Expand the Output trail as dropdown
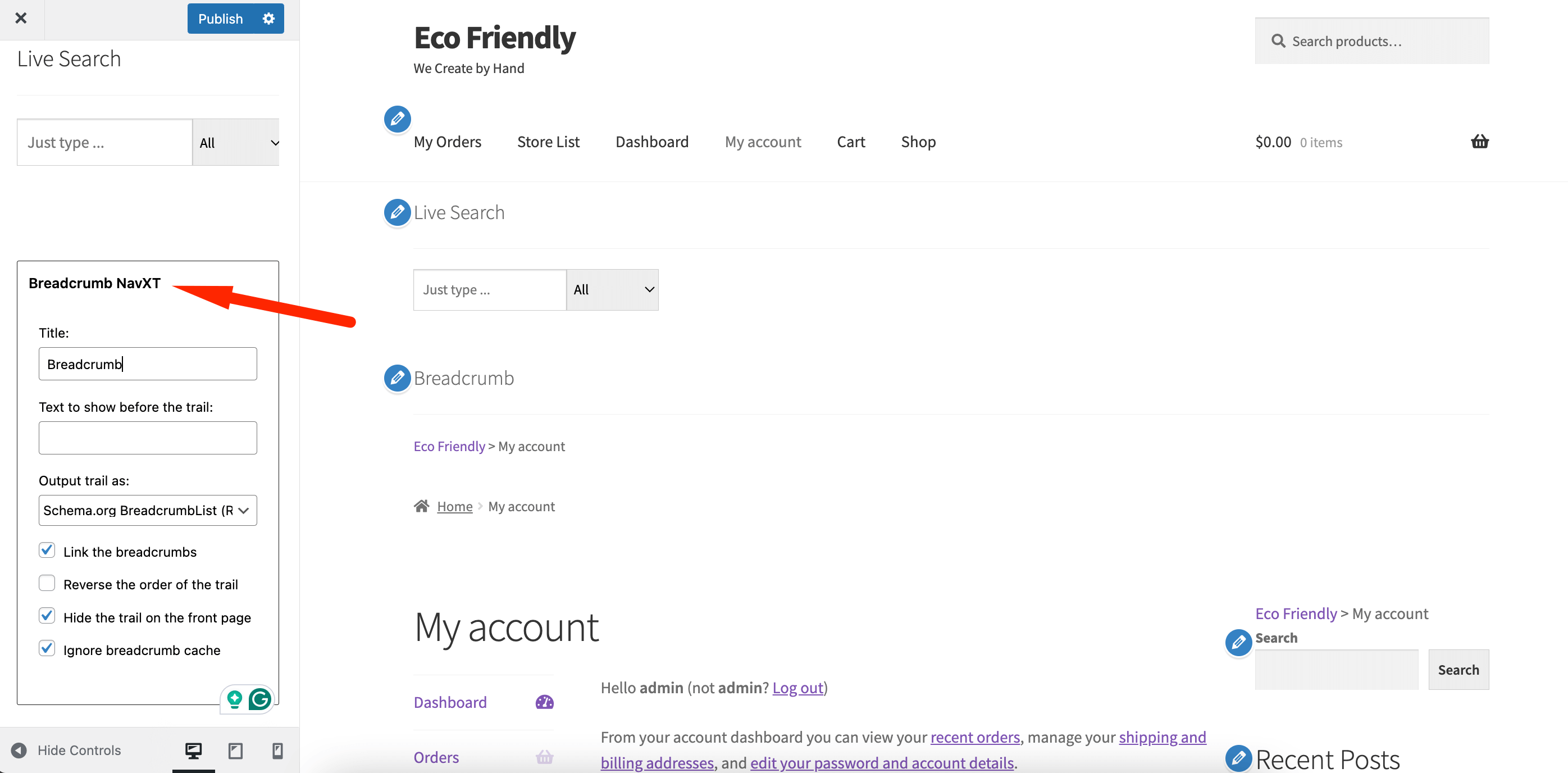 pos(147,510)
